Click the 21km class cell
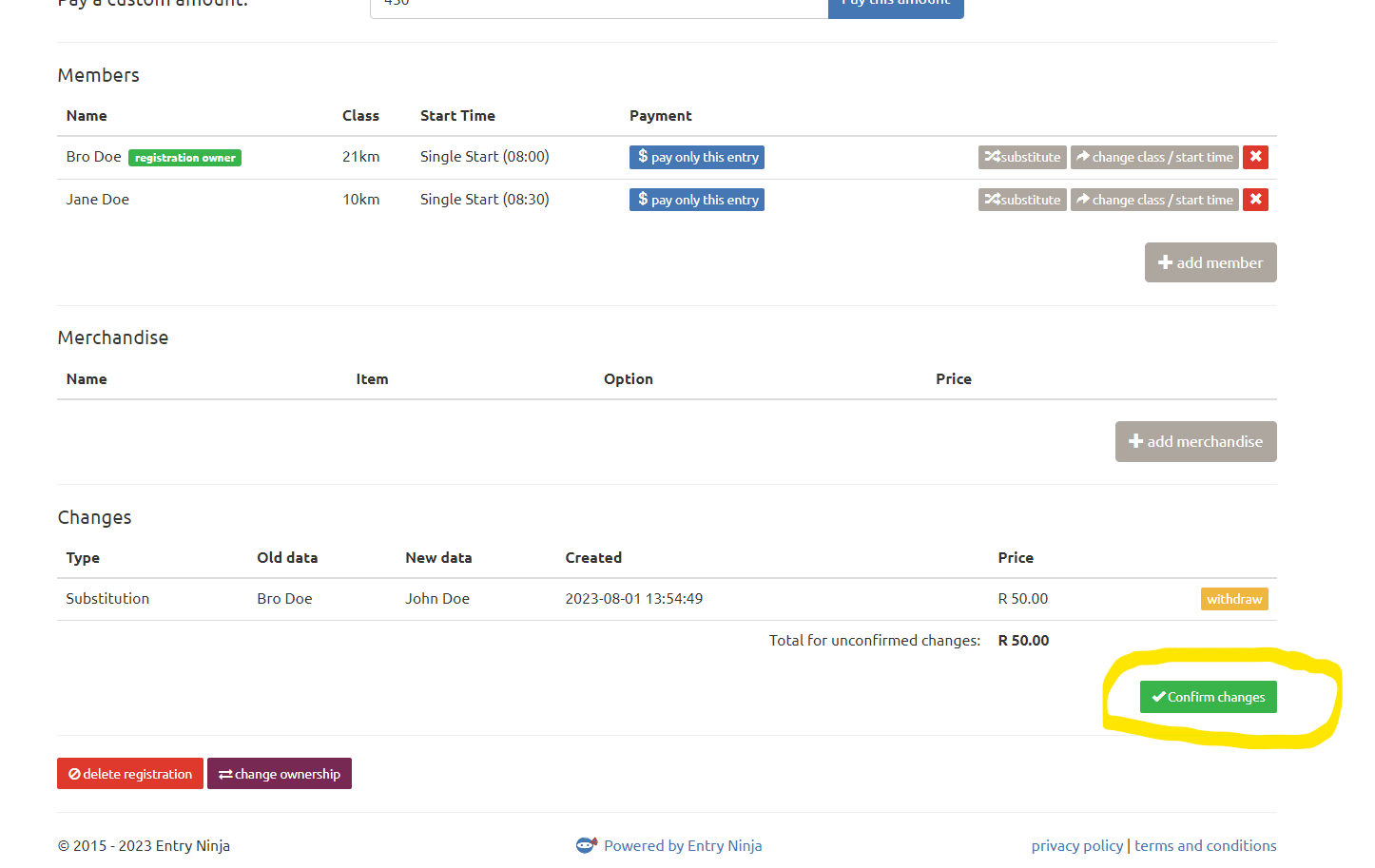 (x=361, y=157)
